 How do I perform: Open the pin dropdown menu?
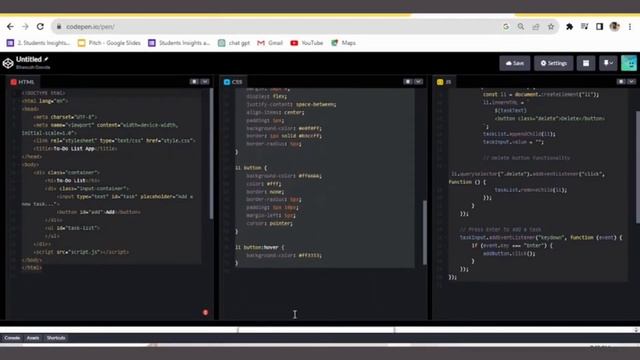[608, 63]
